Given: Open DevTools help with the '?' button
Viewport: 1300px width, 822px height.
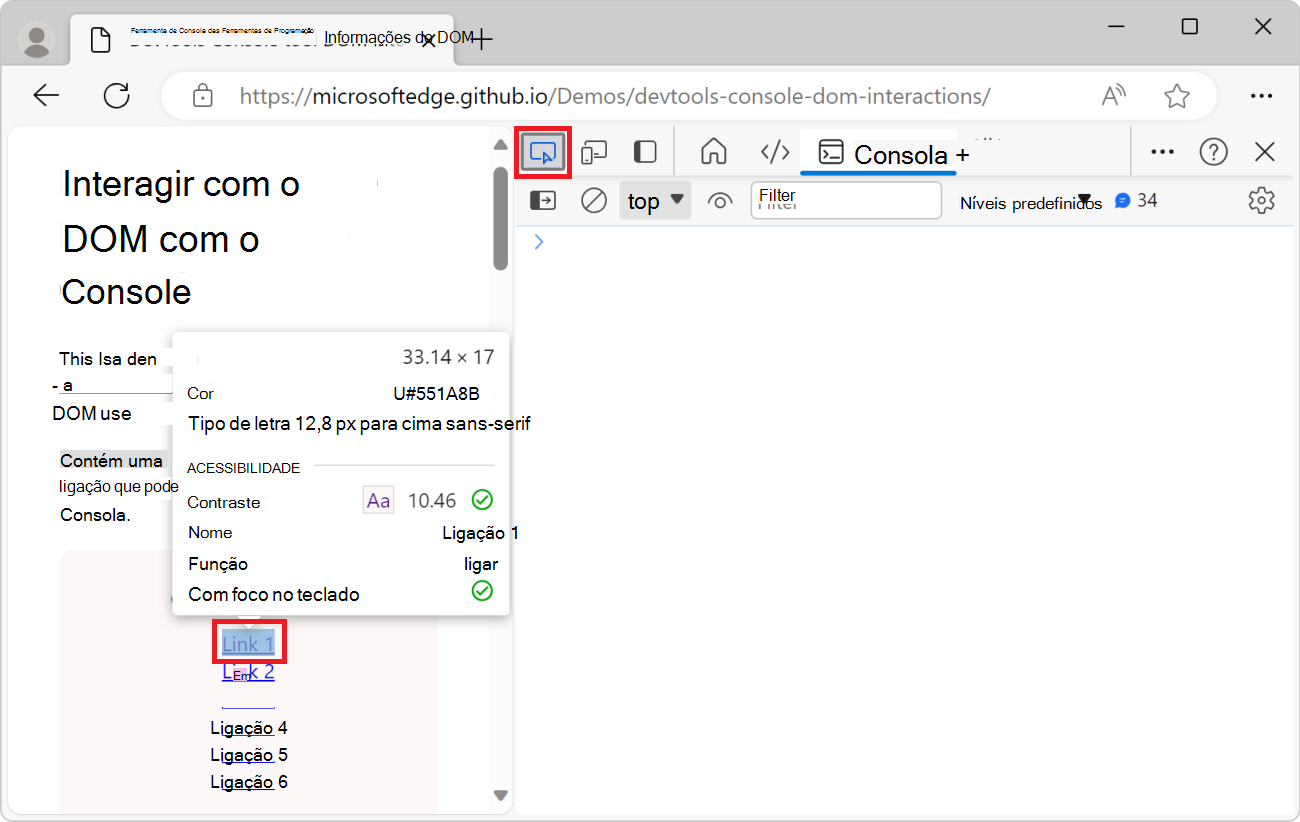Looking at the screenshot, I should coord(1213,151).
